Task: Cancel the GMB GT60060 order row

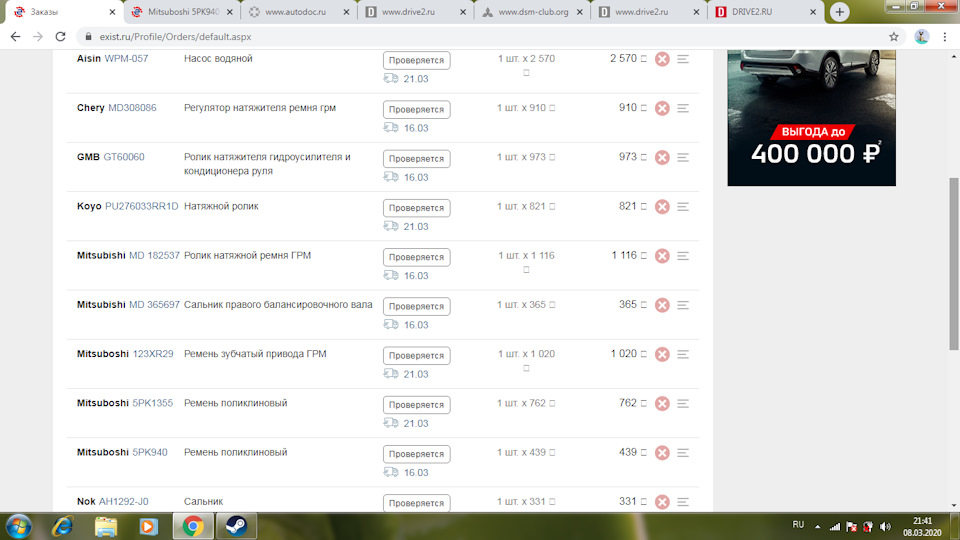Action: pos(662,157)
